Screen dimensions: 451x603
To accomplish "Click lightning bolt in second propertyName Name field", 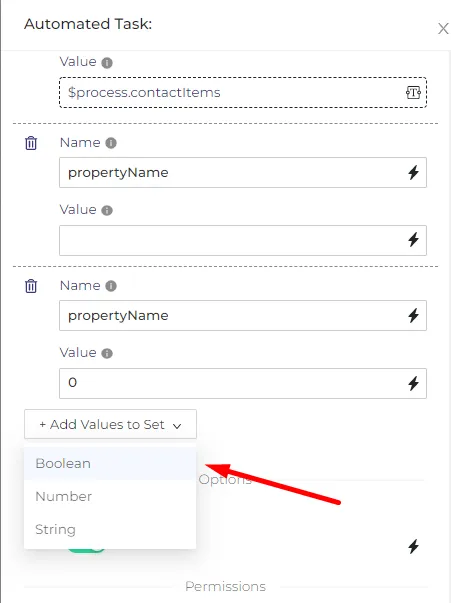I will tap(413, 315).
